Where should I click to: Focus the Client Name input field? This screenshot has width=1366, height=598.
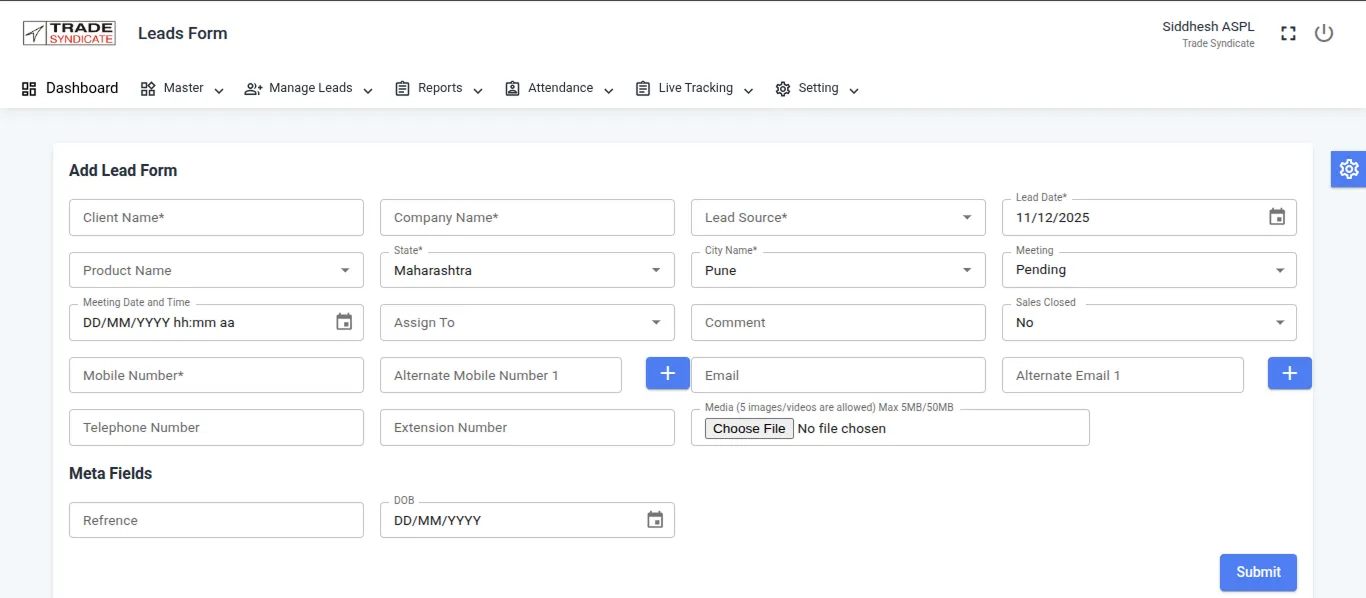coord(216,218)
